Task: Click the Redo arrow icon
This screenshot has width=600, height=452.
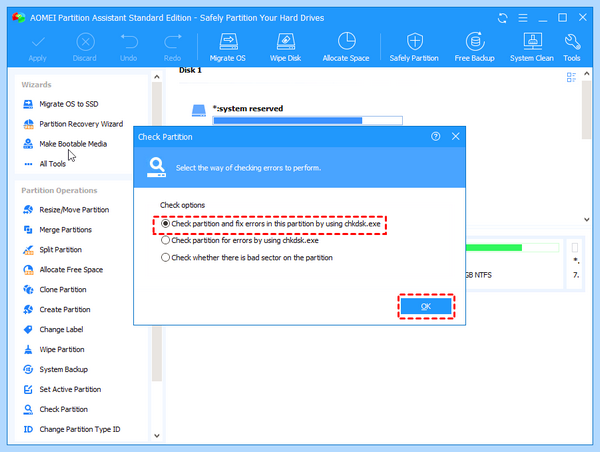Action: pos(173,41)
